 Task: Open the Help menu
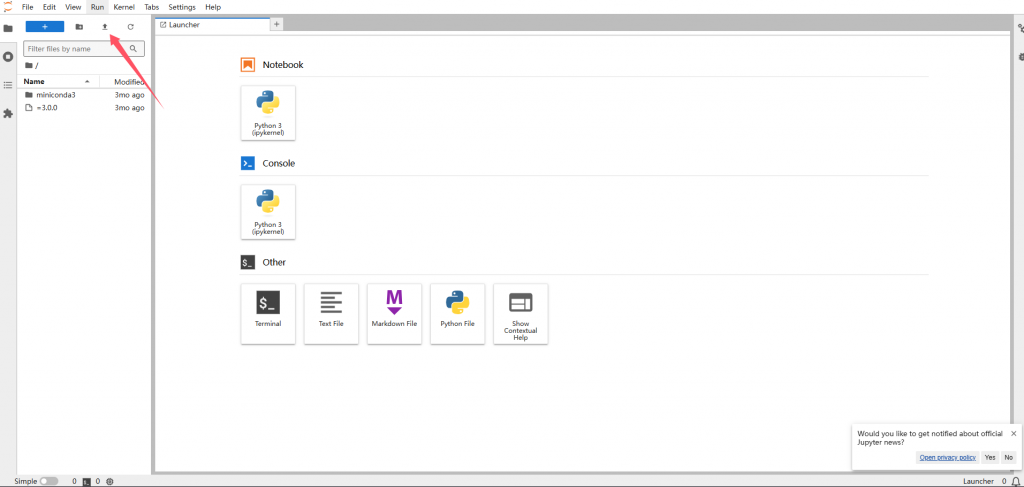[213, 7]
